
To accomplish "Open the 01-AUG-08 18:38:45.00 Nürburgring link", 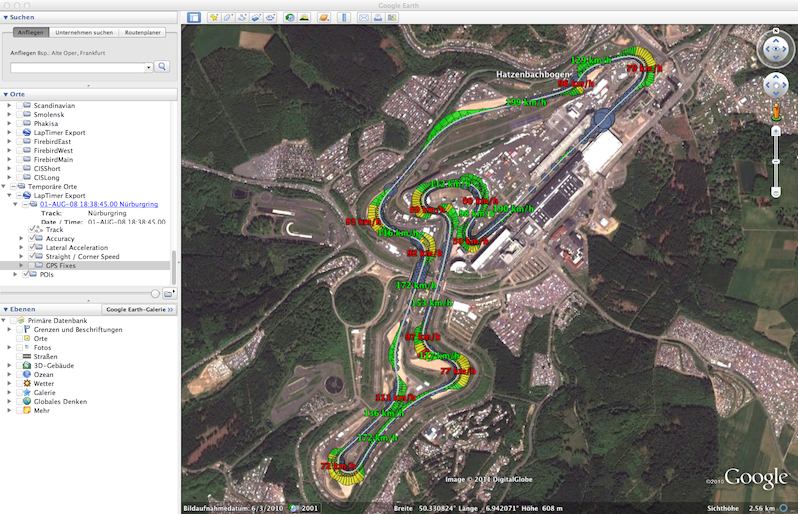I will pos(99,204).
